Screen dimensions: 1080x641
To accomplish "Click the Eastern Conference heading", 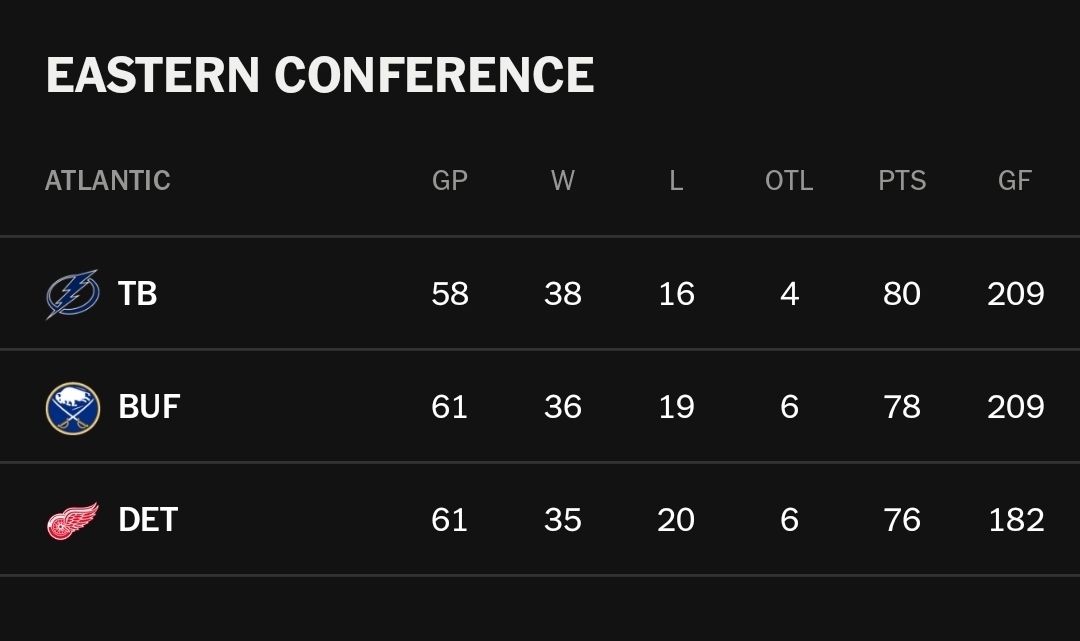I will [320, 76].
